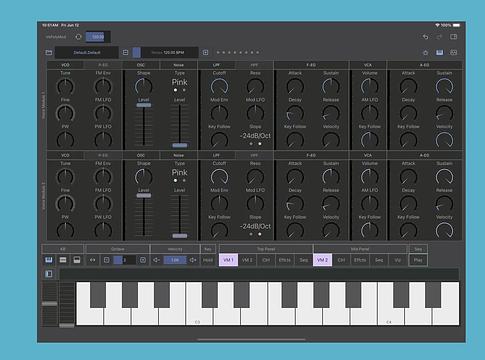Click the redo arrow icon

[x=439, y=37]
